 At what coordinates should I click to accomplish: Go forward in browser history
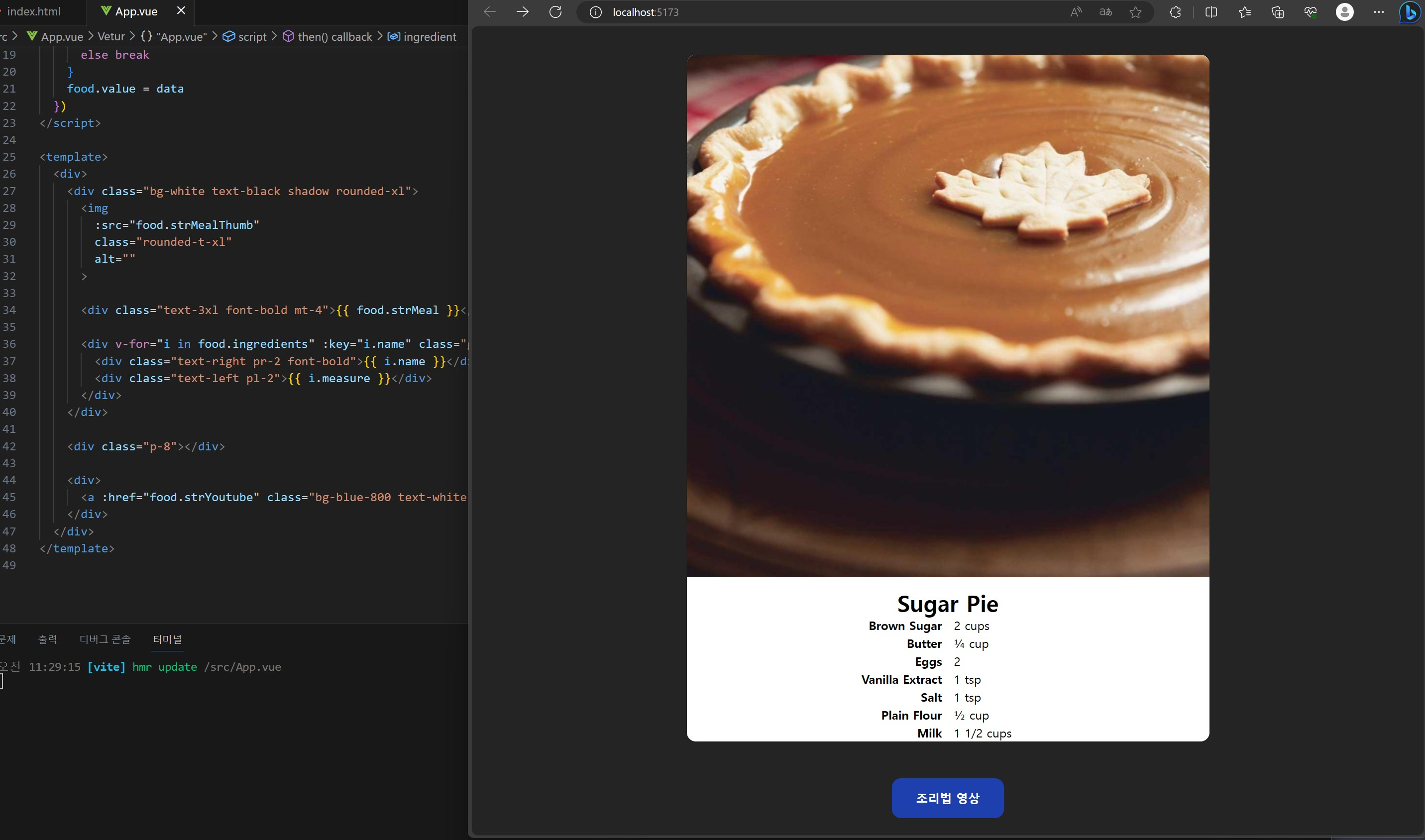click(523, 12)
